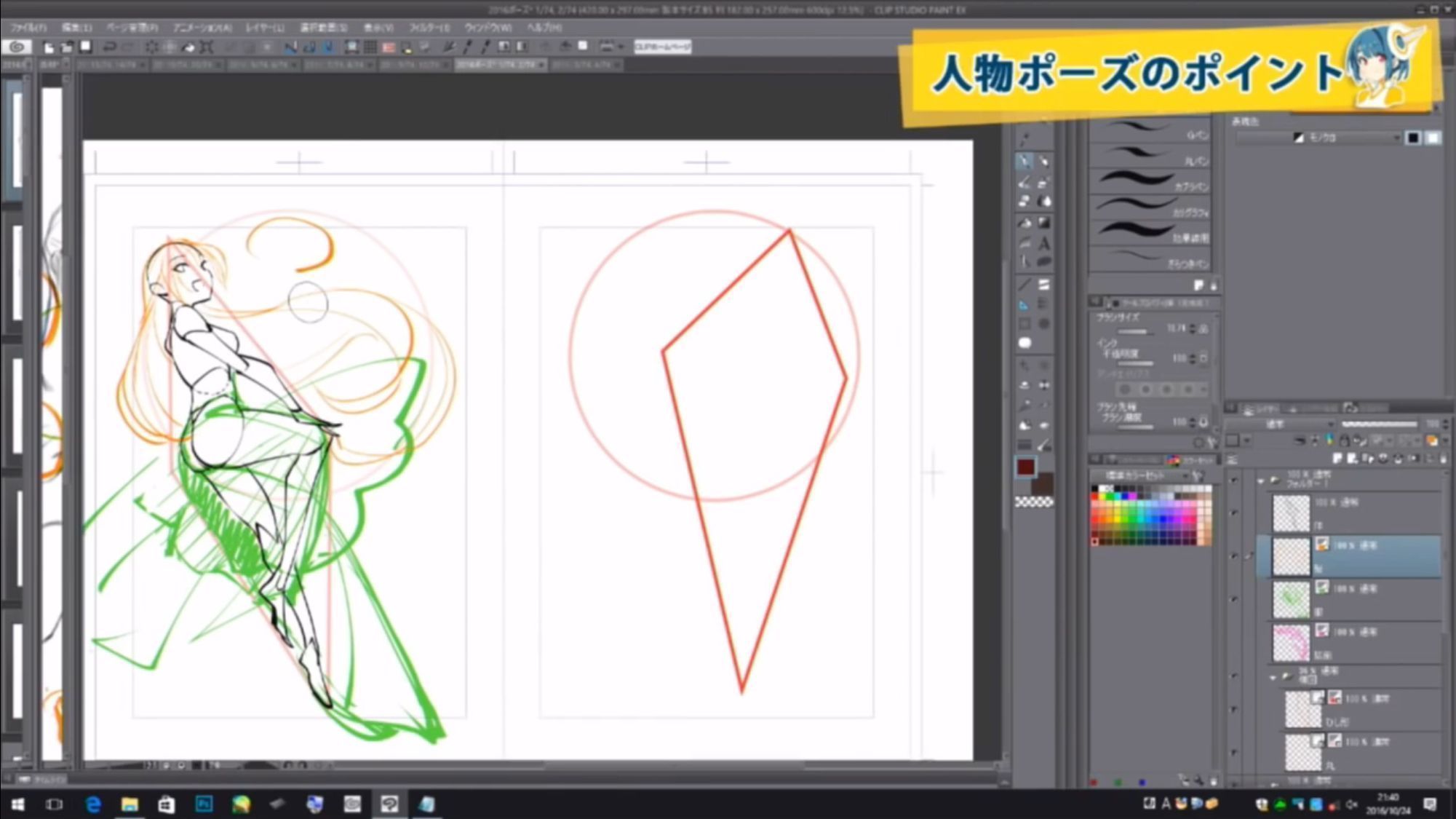1456x819 pixels.
Task: Toggle visibility of the フォルダー1 folder
Action: [1234, 480]
